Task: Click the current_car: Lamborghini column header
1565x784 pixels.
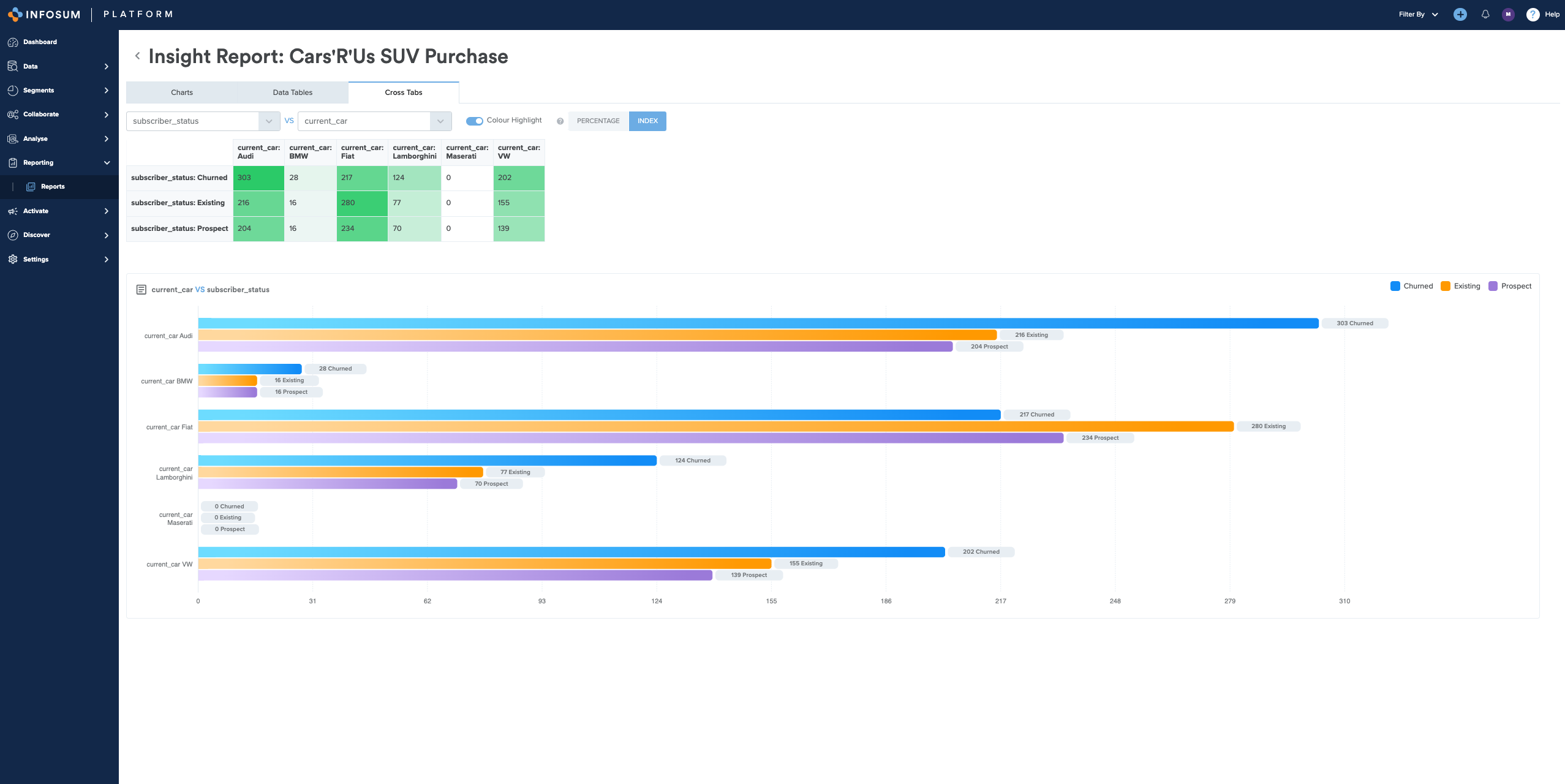Action: pos(415,152)
